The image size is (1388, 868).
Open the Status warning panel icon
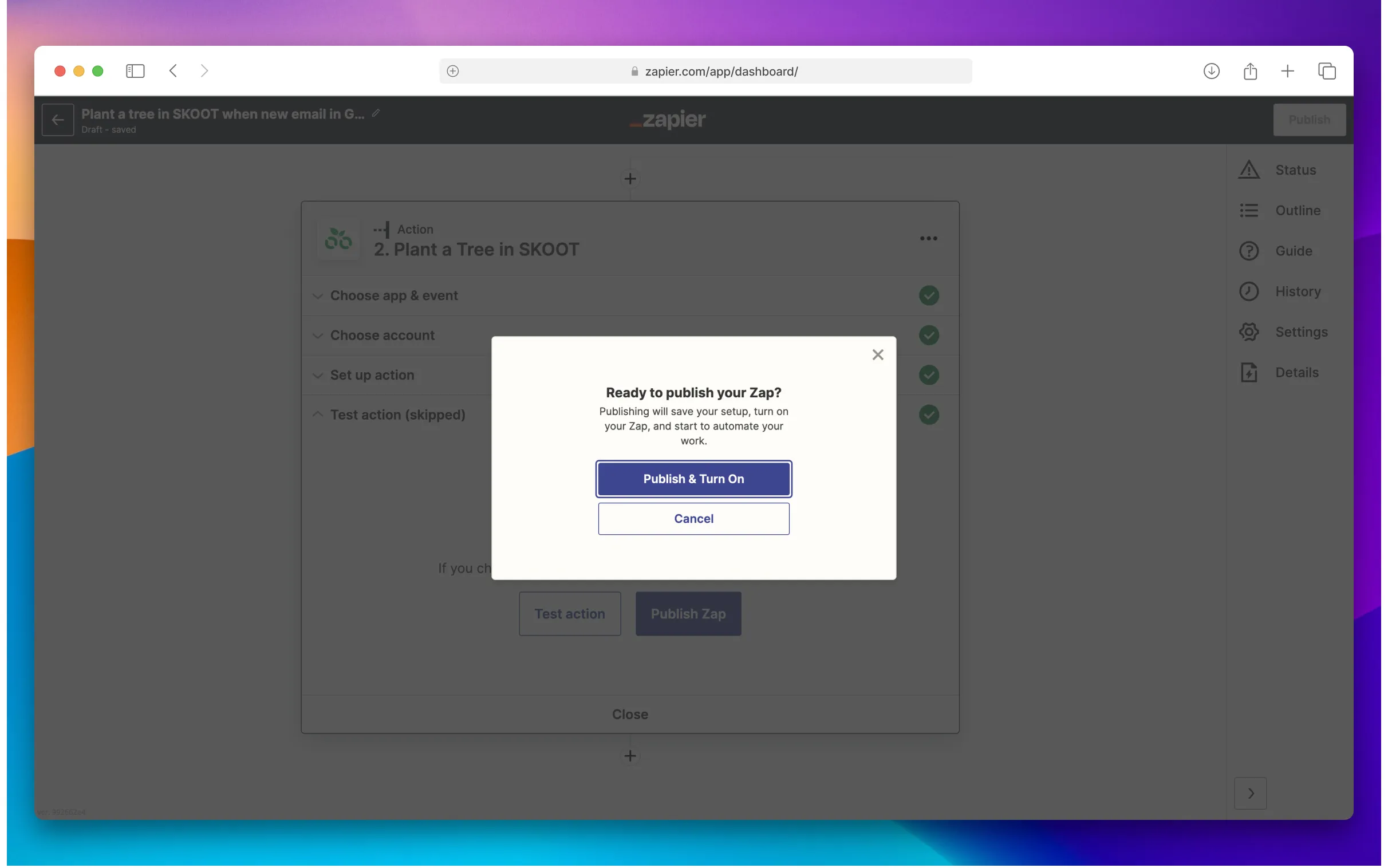point(1248,170)
